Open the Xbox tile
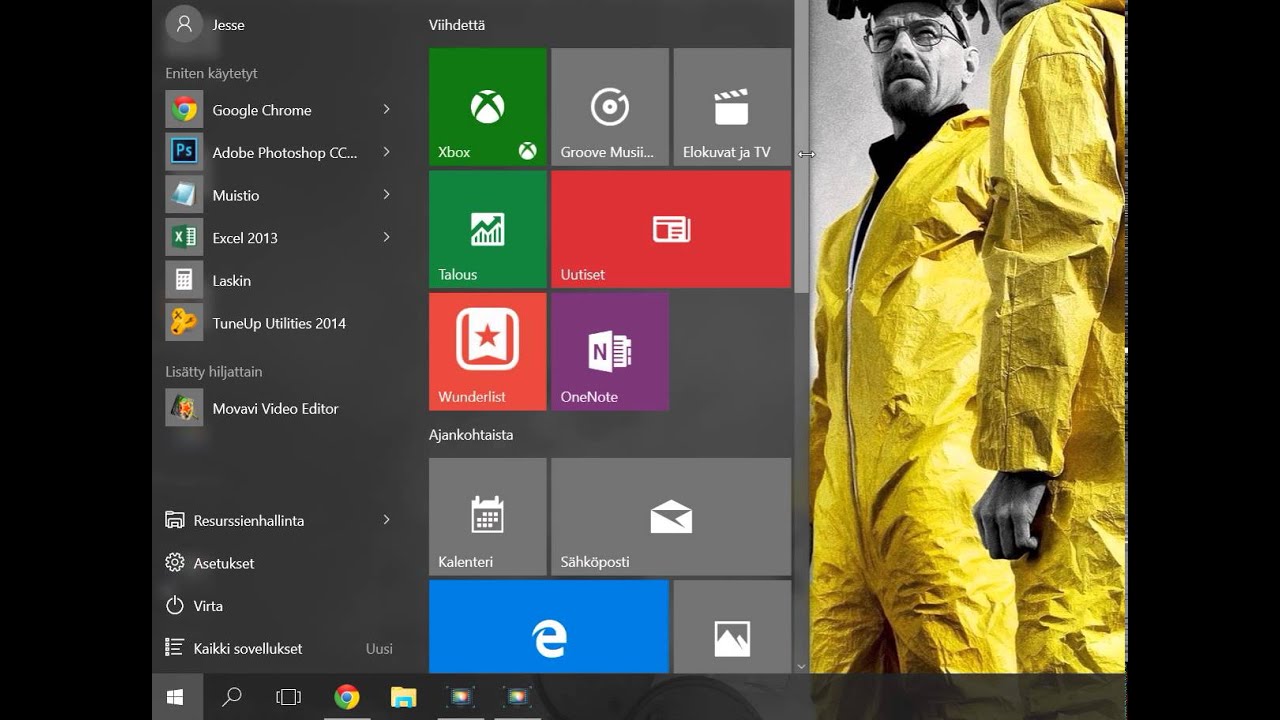 pyautogui.click(x=488, y=107)
